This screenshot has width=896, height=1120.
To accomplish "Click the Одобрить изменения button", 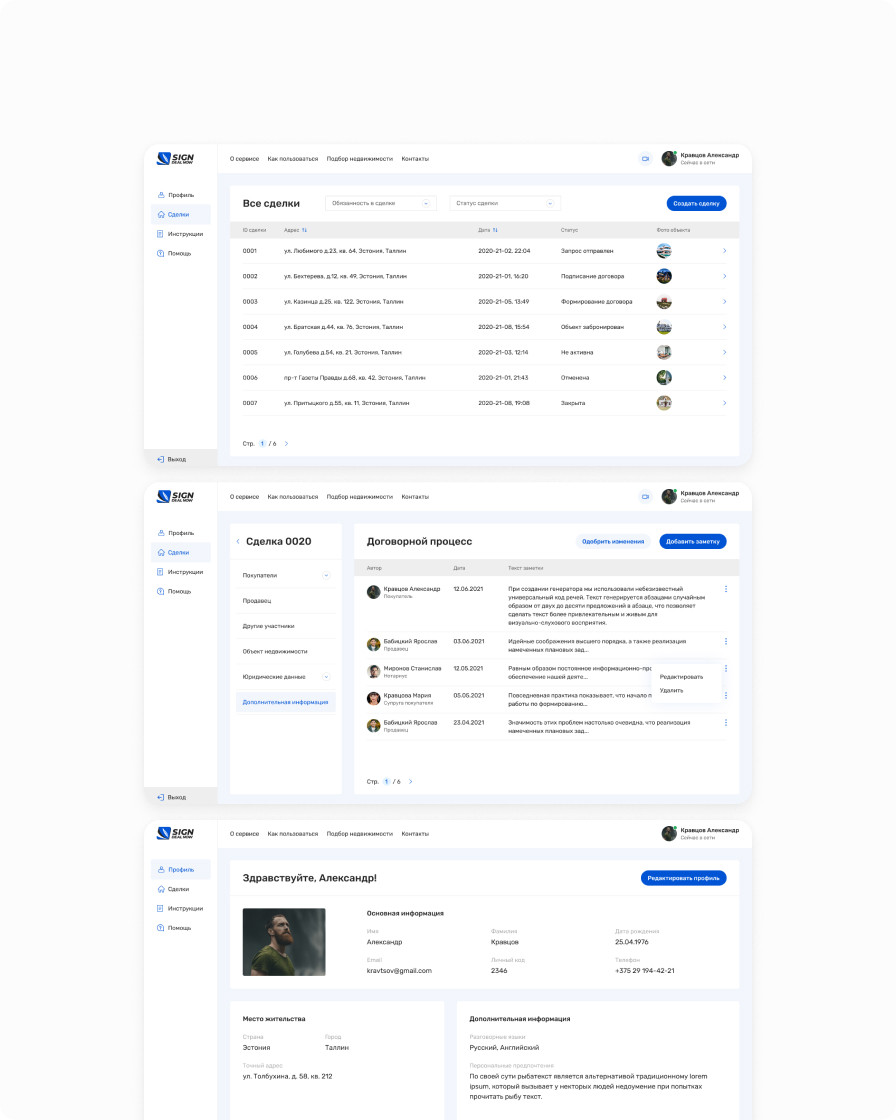I will [613, 541].
